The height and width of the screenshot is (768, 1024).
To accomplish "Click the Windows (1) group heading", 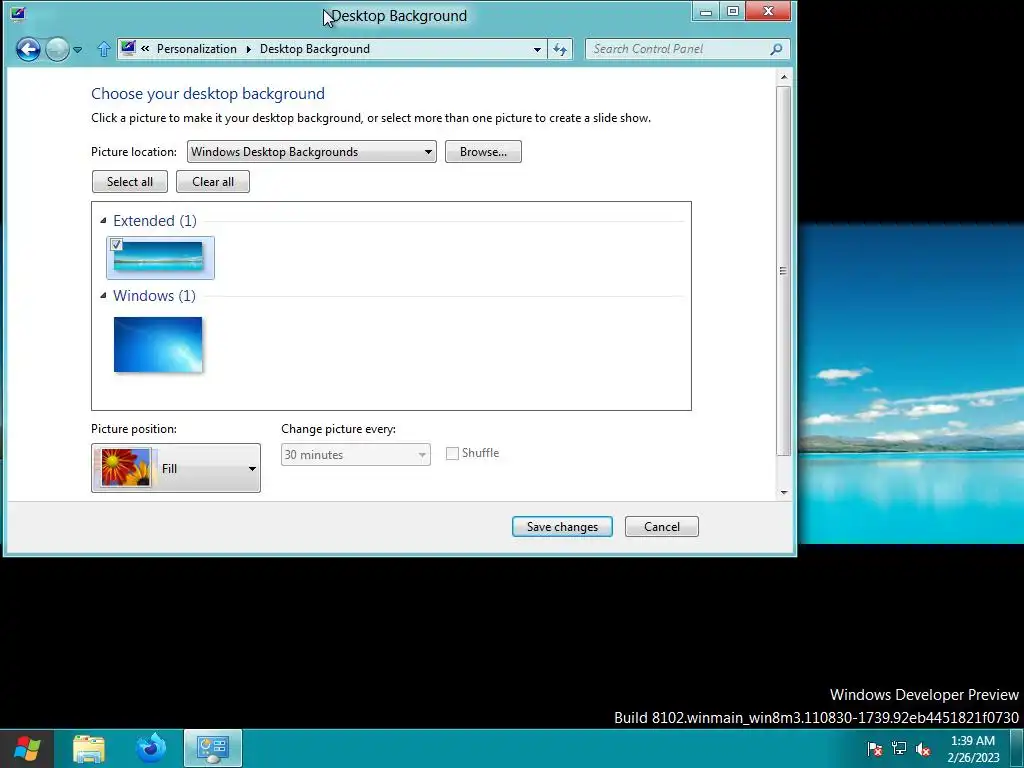I will pos(154,296).
